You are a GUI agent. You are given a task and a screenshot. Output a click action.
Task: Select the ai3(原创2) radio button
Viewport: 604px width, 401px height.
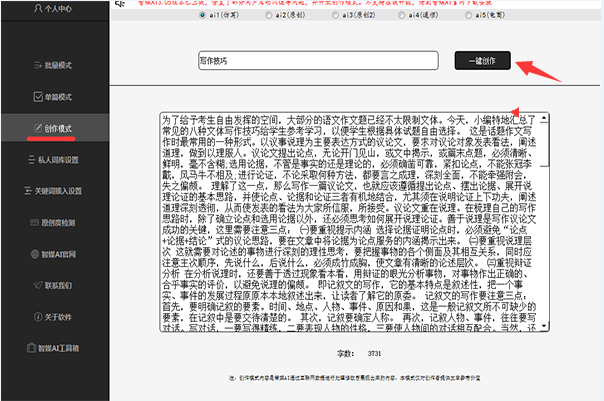[336, 15]
